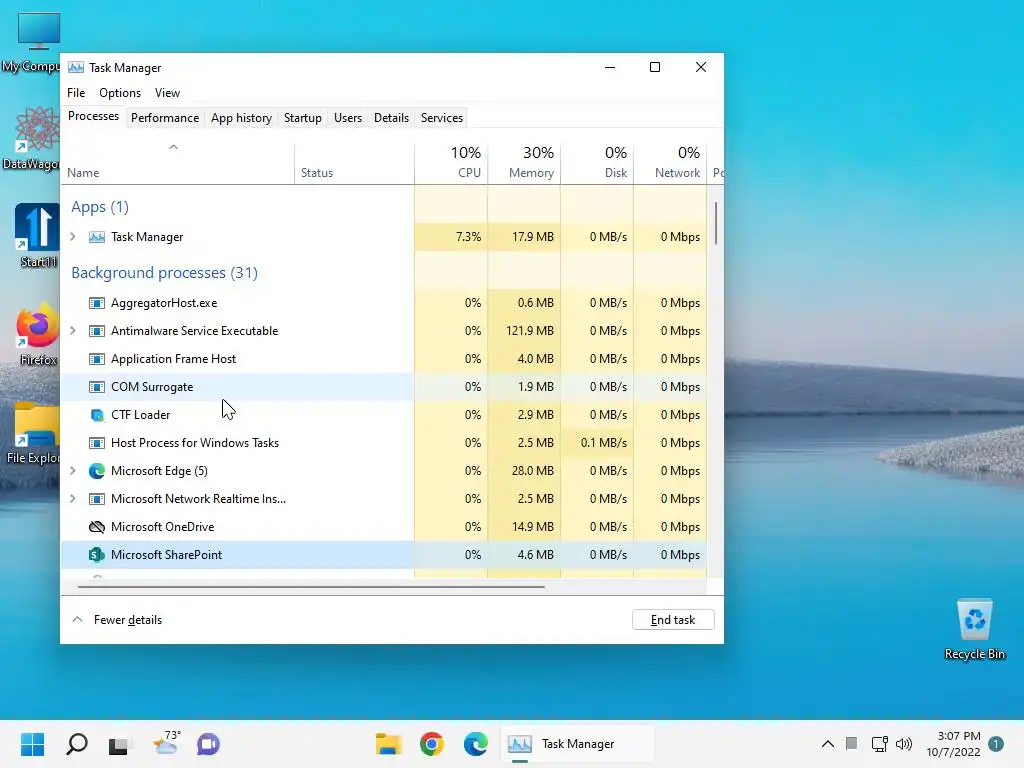Image resolution: width=1024 pixels, height=768 pixels.
Task: Open the View menu
Action: (x=167, y=93)
